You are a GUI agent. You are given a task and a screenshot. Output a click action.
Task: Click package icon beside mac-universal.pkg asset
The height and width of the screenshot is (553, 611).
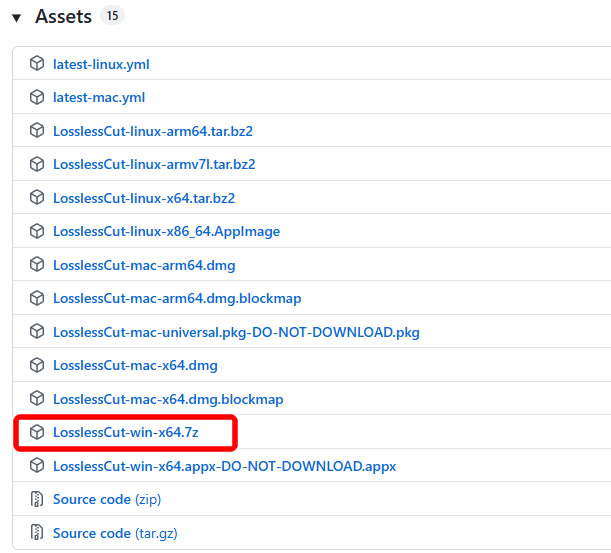click(37, 332)
